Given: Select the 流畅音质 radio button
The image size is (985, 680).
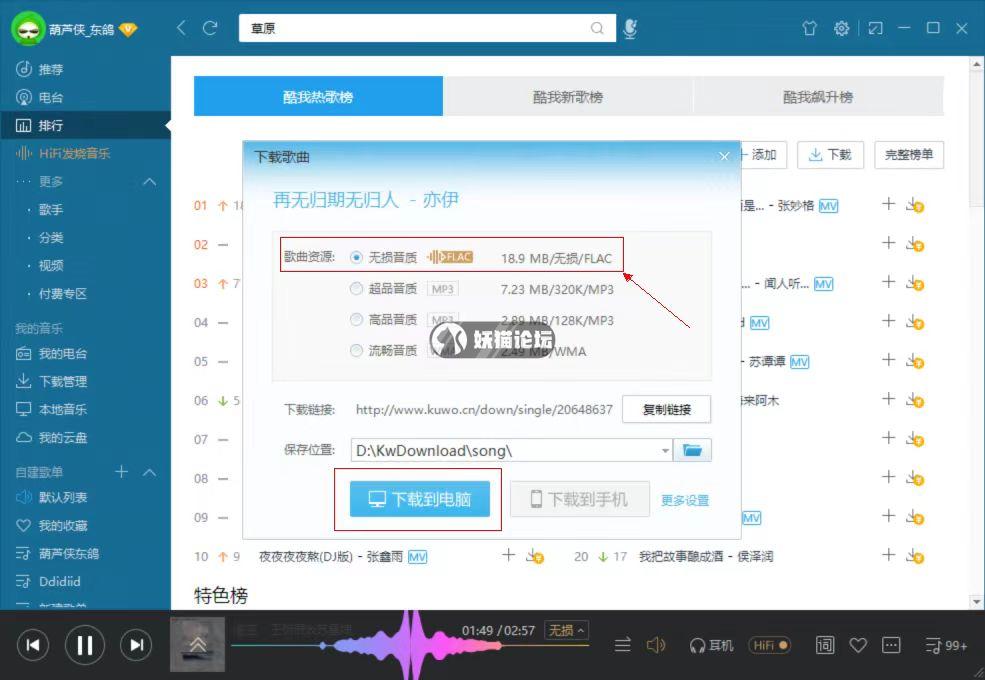Looking at the screenshot, I should [x=356, y=351].
